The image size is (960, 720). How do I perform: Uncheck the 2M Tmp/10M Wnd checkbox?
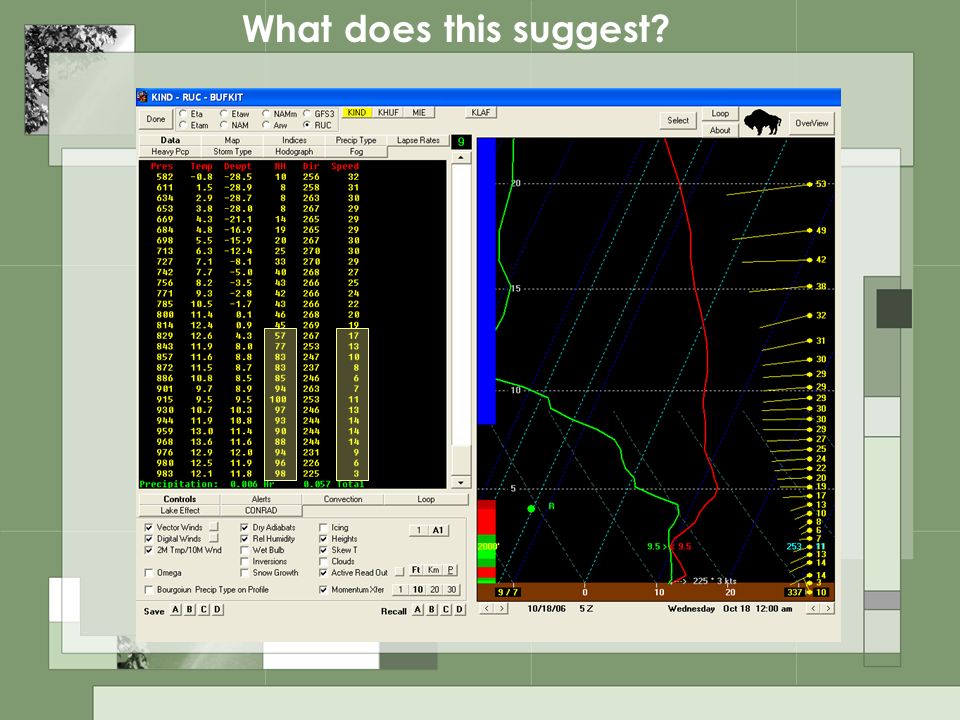click(148, 550)
